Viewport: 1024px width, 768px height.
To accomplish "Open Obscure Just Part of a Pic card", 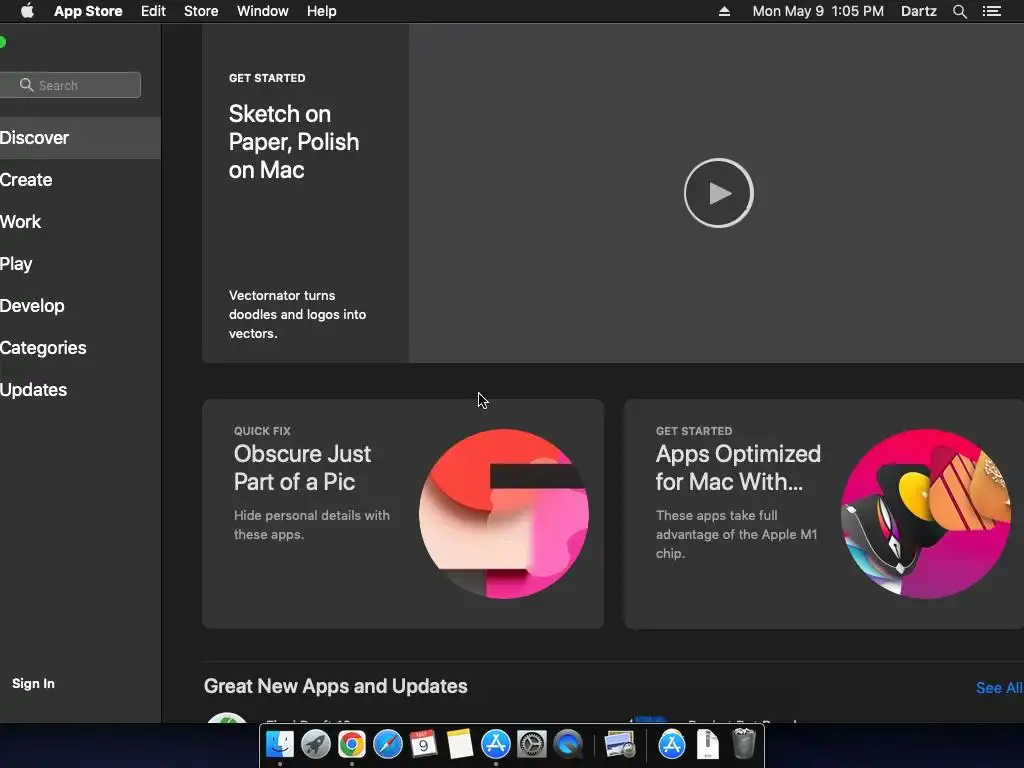I will 403,514.
